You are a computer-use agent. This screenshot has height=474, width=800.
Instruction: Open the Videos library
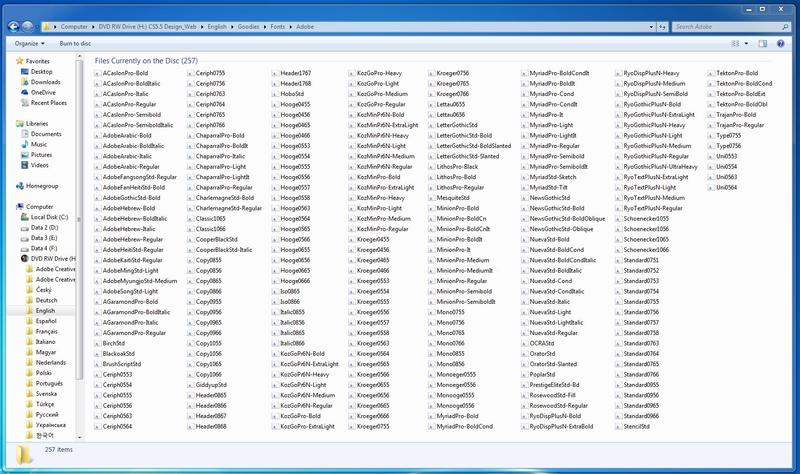click(x=35, y=165)
